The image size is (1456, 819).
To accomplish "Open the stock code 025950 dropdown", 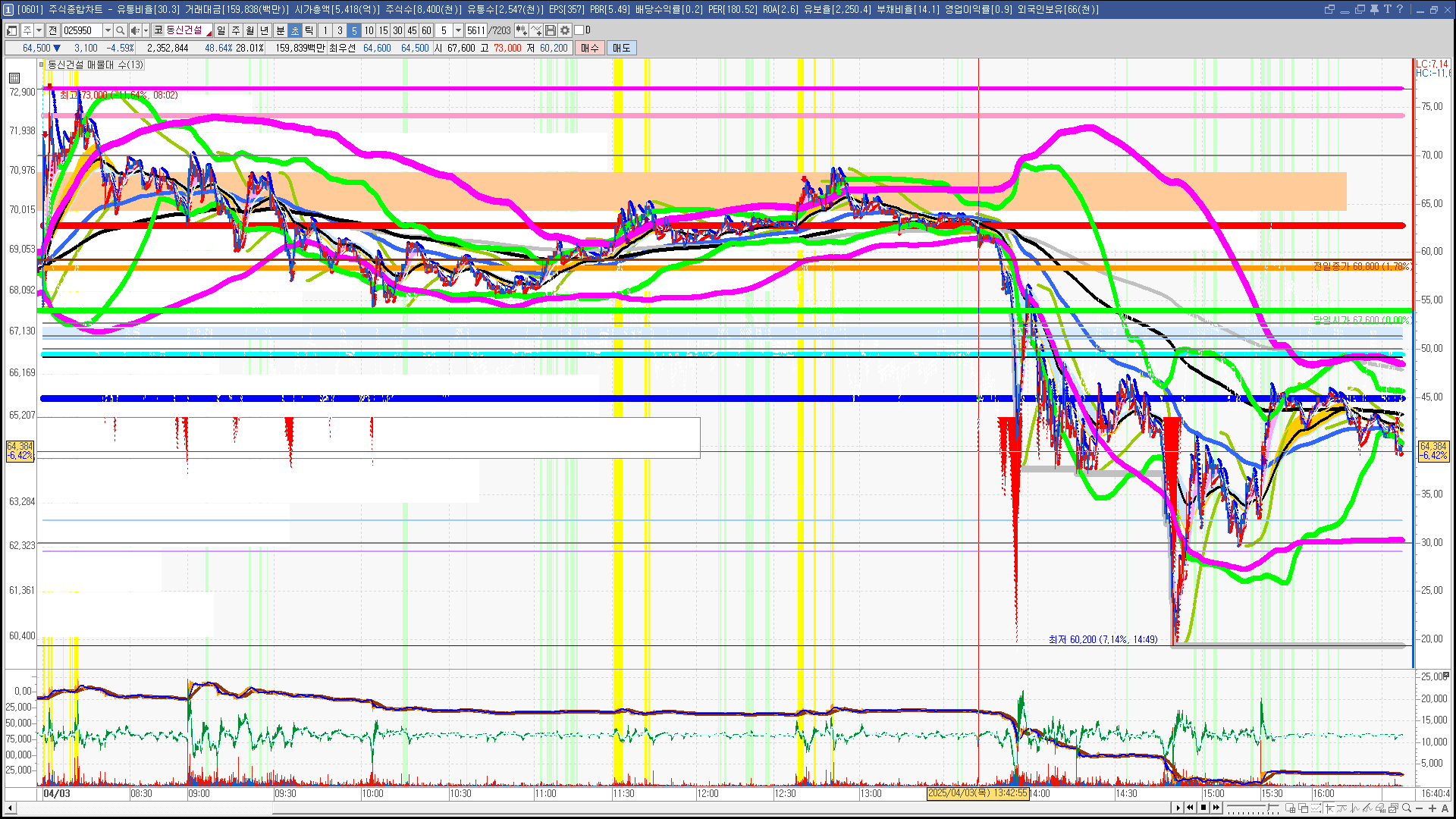I will pyautogui.click(x=108, y=30).
